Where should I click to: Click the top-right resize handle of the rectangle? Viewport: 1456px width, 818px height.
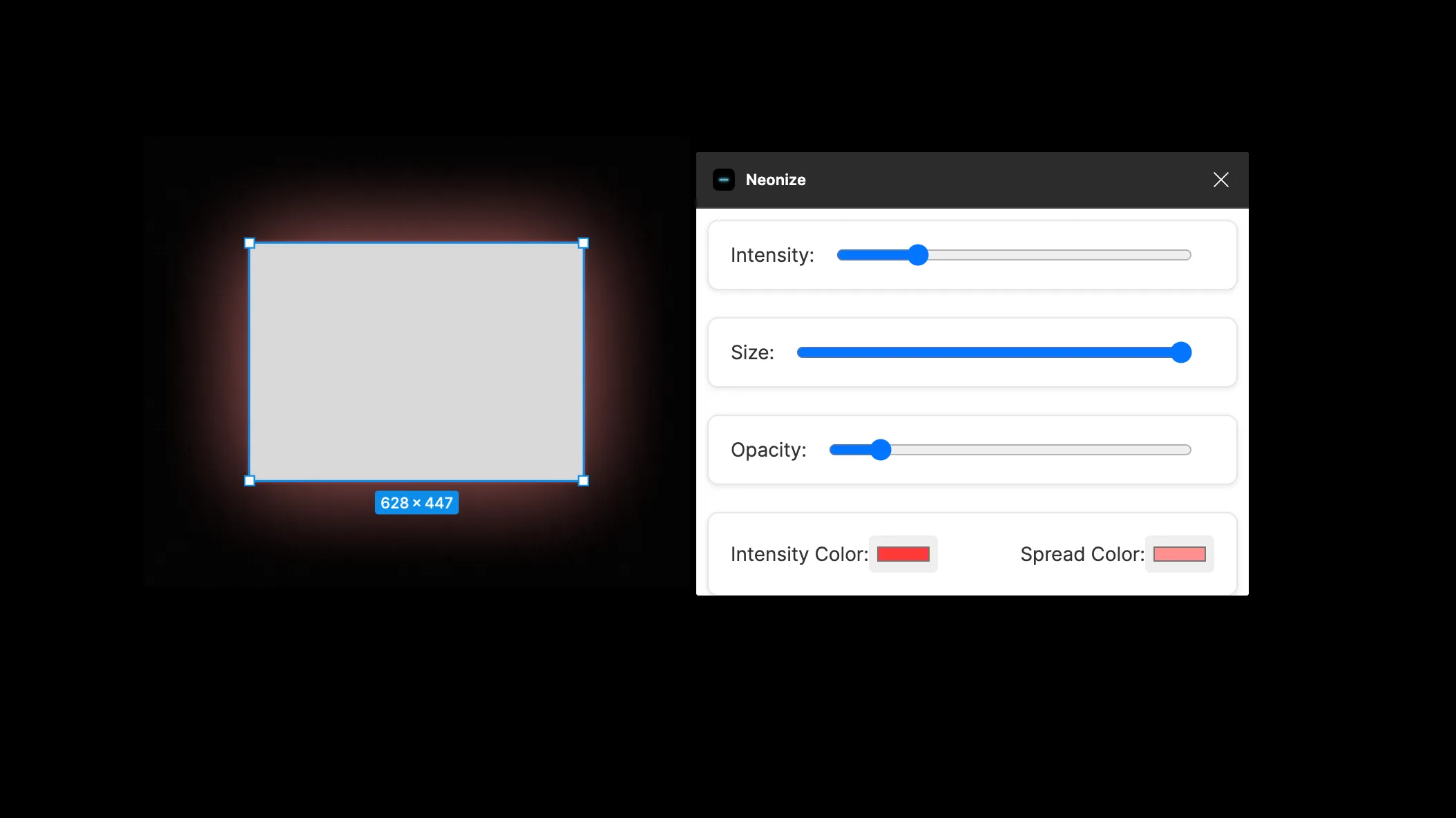click(x=584, y=243)
